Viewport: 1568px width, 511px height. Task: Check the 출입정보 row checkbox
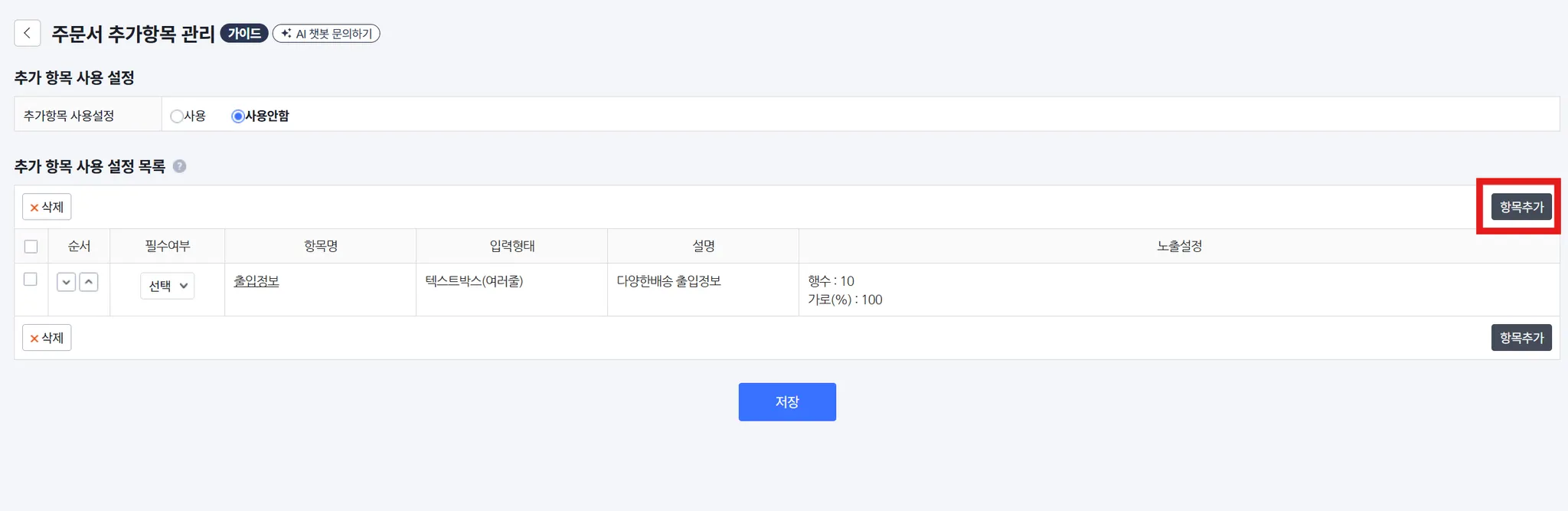(31, 280)
